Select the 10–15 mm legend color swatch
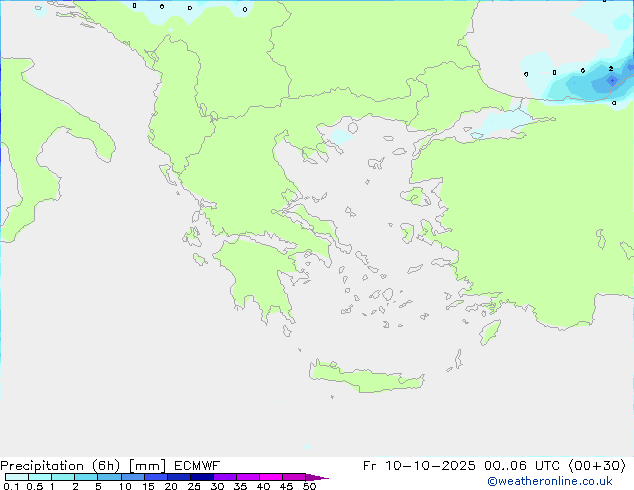634x490 pixels. [132, 477]
